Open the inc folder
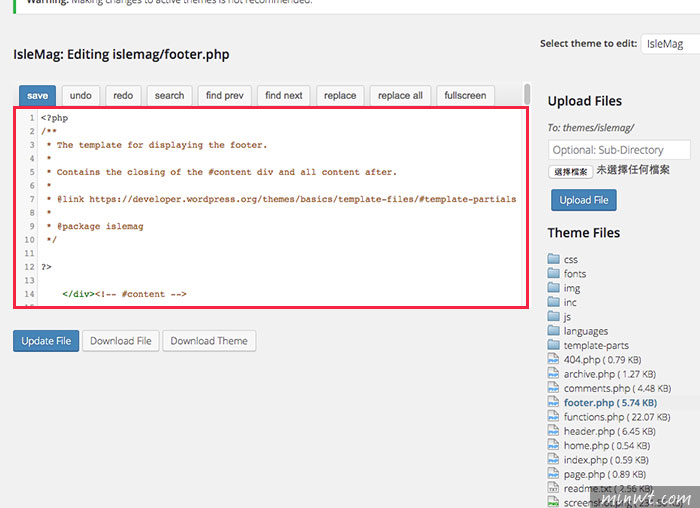700x508 pixels. tap(570, 303)
